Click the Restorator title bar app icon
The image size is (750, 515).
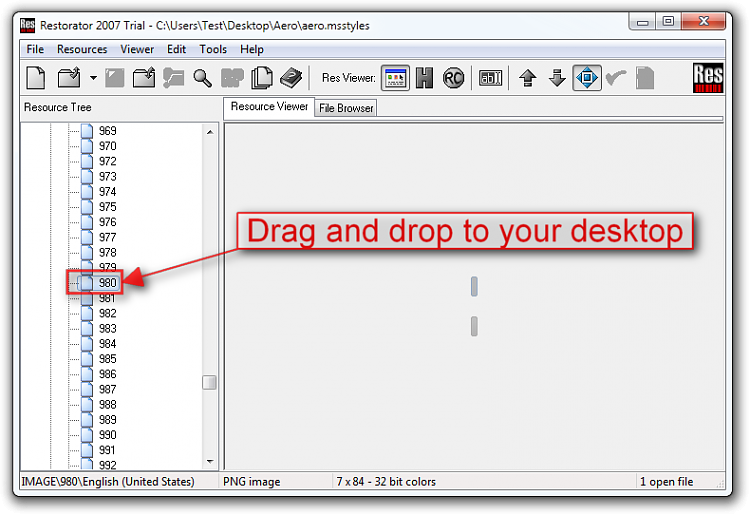pos(28,25)
